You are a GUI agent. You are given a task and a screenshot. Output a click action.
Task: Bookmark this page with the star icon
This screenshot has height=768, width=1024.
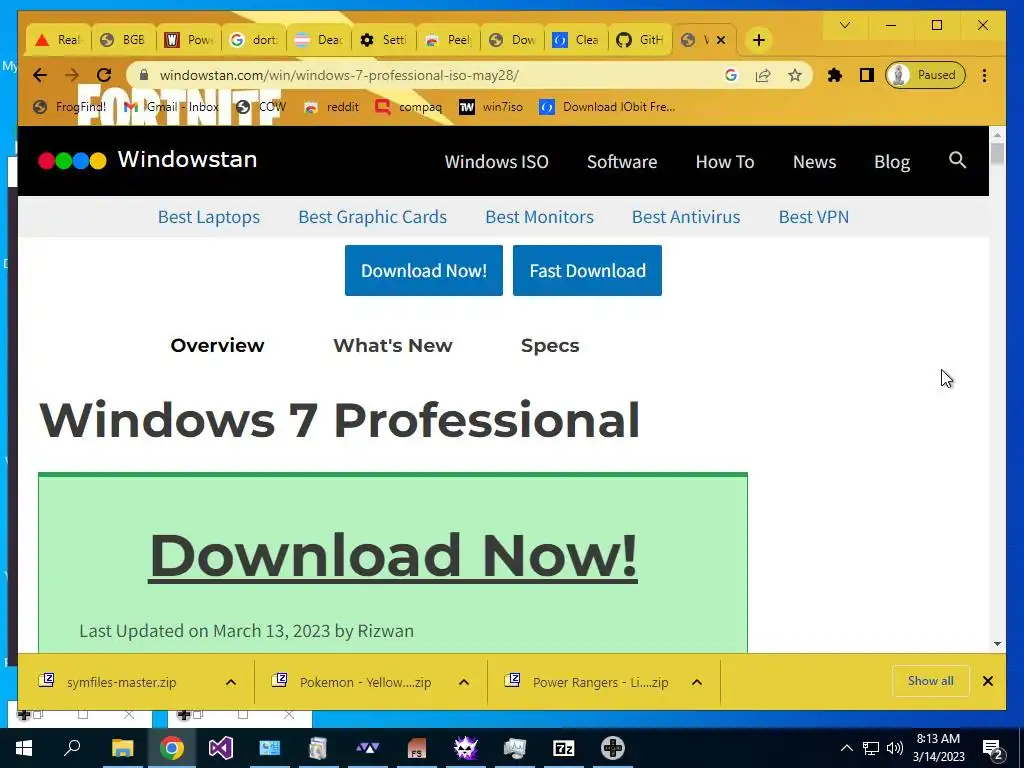(x=794, y=75)
